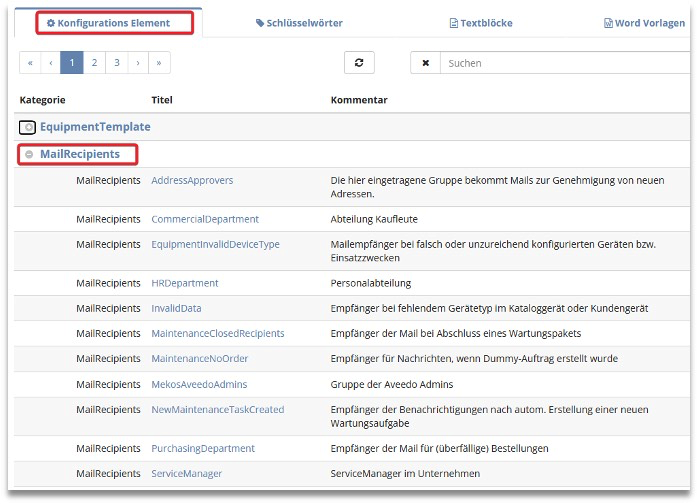The width and height of the screenshot is (698, 504).
Task: Select page 2 in pagination
Action: point(94,63)
